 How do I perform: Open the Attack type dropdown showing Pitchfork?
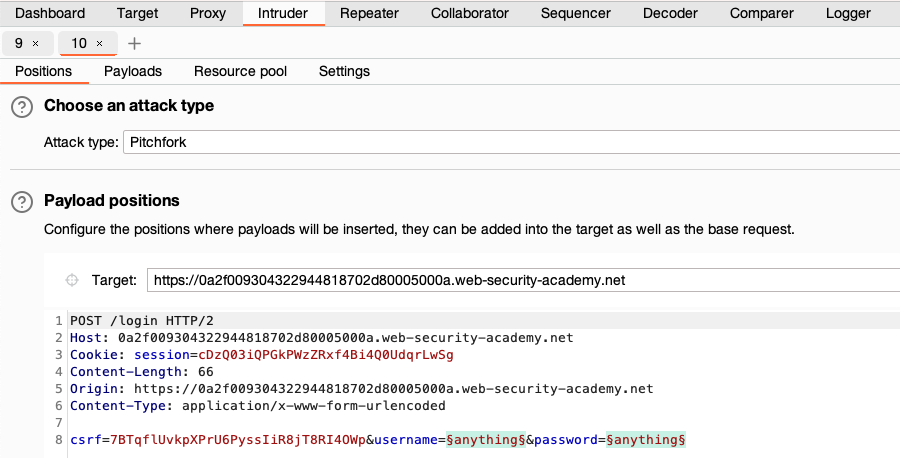point(511,142)
